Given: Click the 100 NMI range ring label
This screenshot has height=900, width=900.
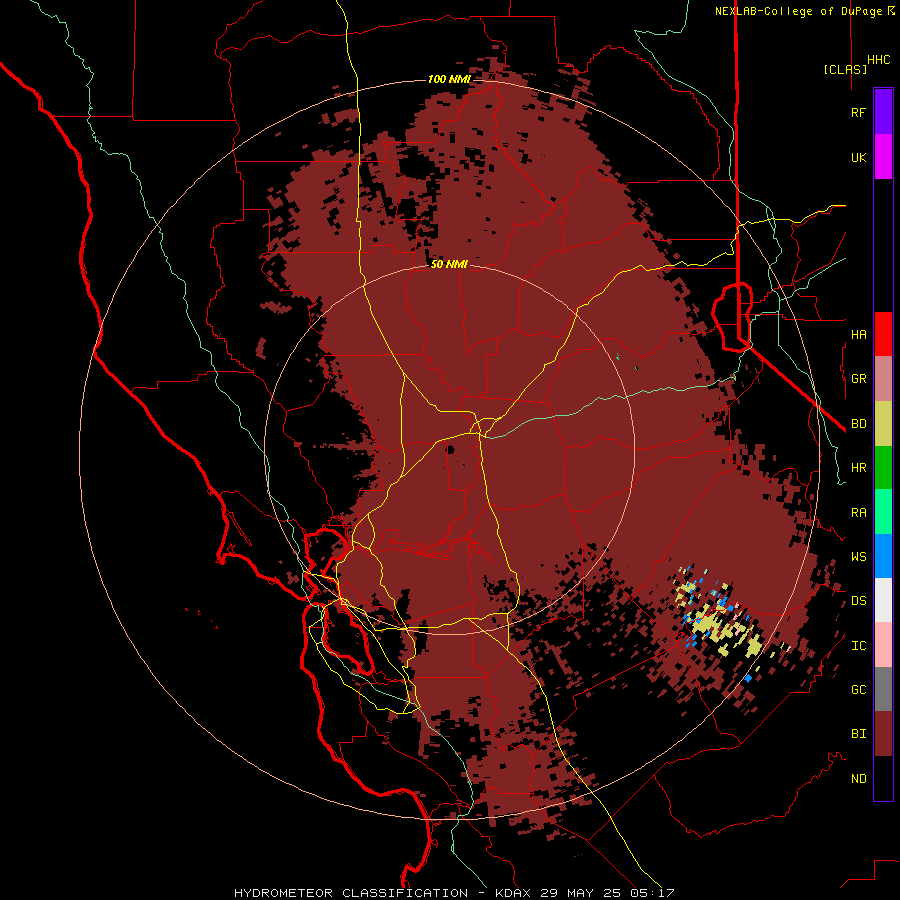Looking at the screenshot, I should (449, 79).
